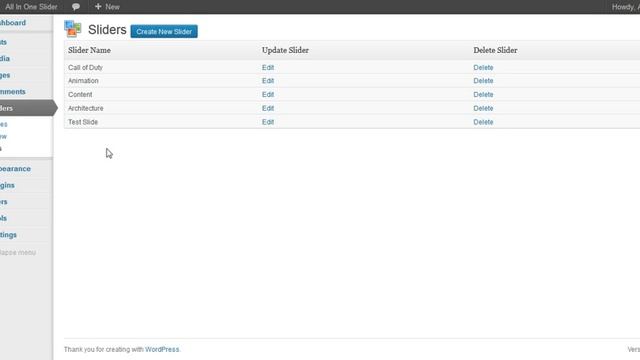Click the plus New item in the admin bar

(x=107, y=7)
